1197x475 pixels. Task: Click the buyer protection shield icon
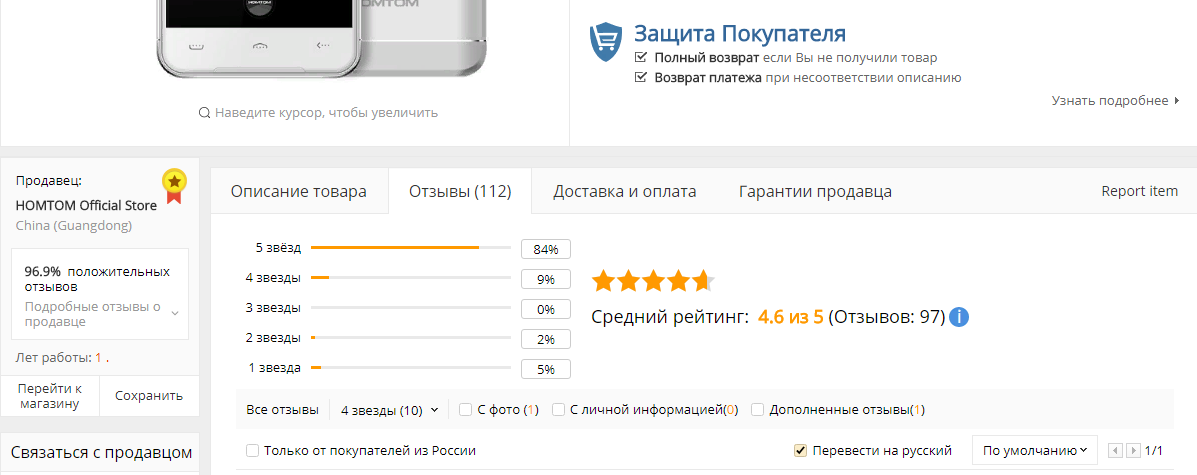[606, 42]
